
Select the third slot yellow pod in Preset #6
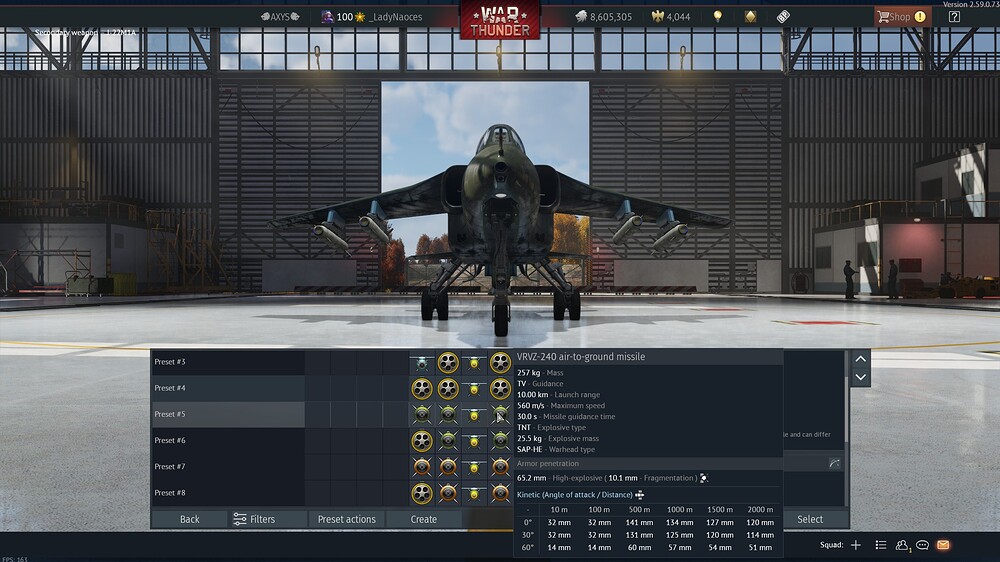pyautogui.click(x=474, y=441)
